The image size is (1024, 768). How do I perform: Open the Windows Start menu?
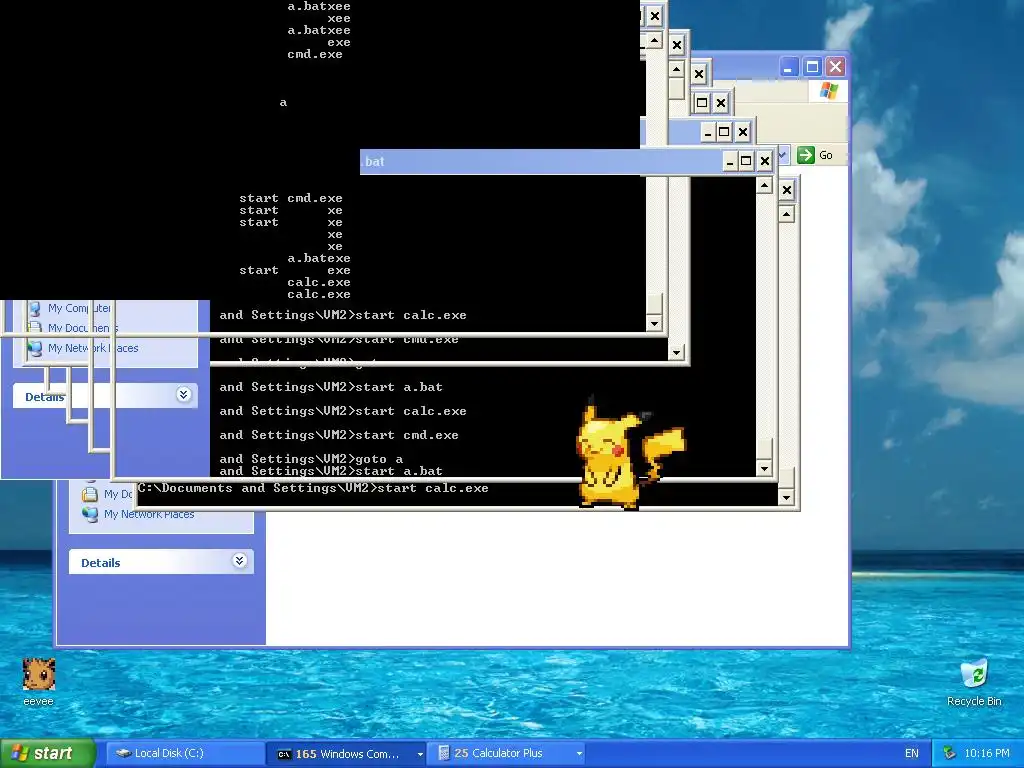click(47, 754)
